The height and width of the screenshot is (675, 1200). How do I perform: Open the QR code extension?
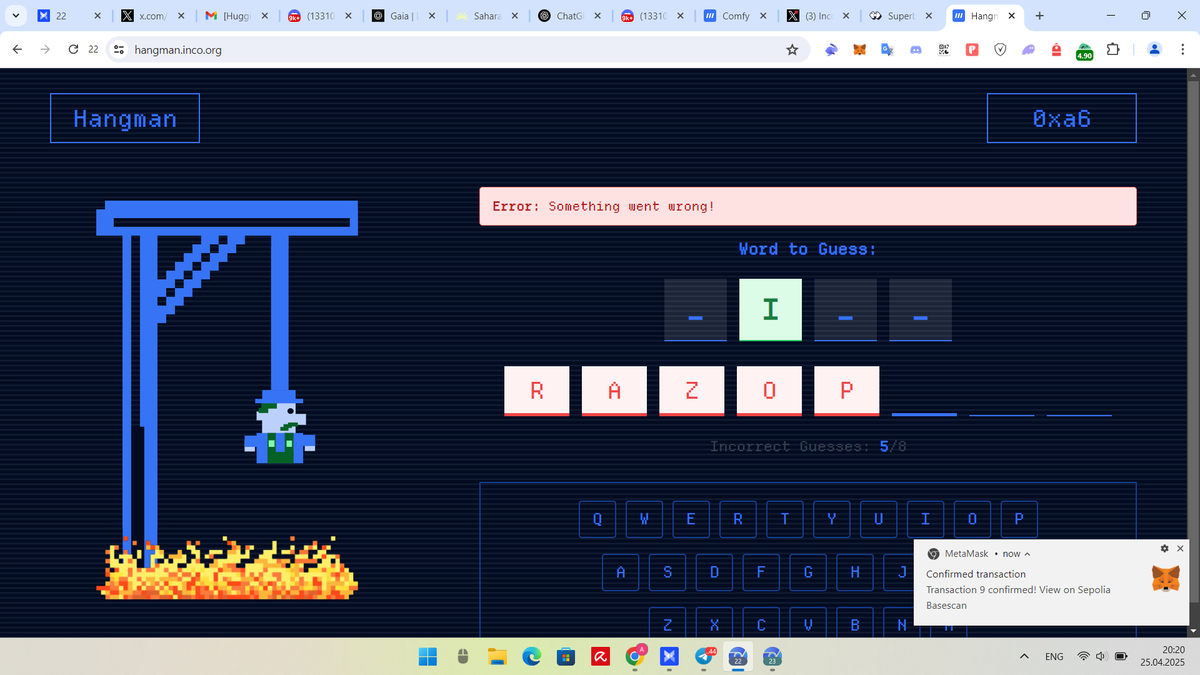[943, 49]
